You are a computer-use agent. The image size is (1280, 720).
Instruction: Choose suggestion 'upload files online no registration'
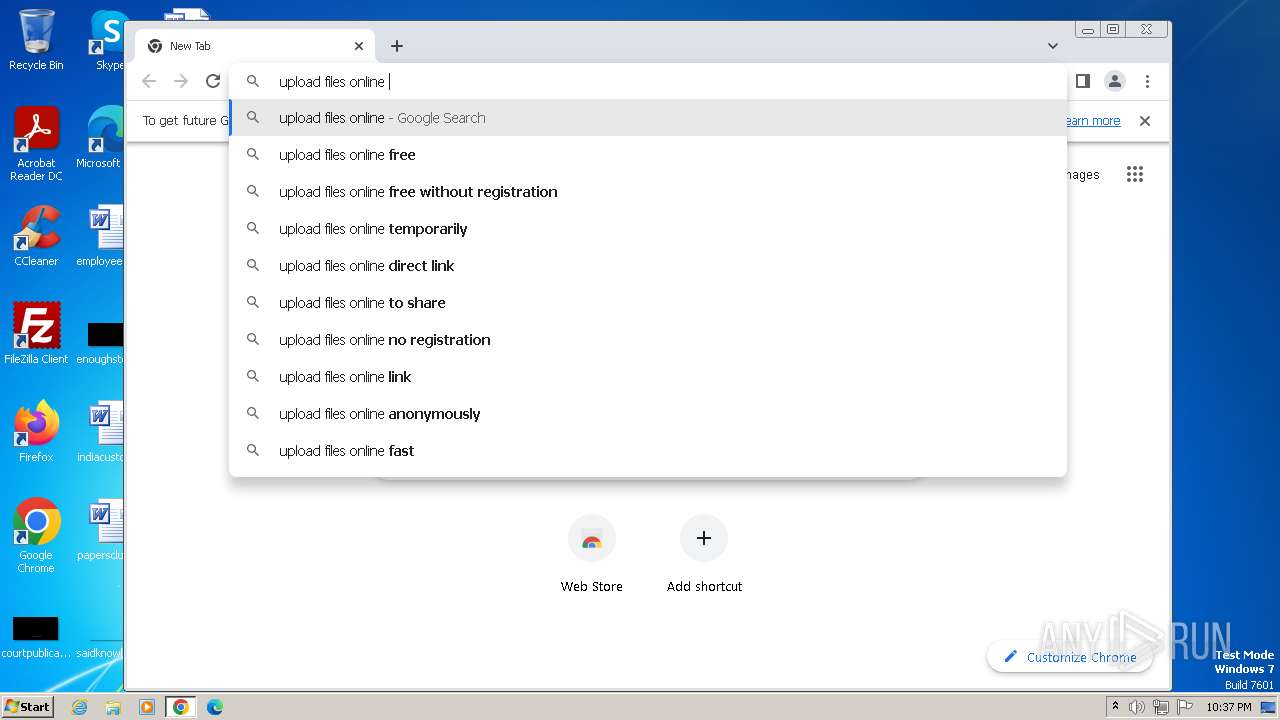pos(648,340)
